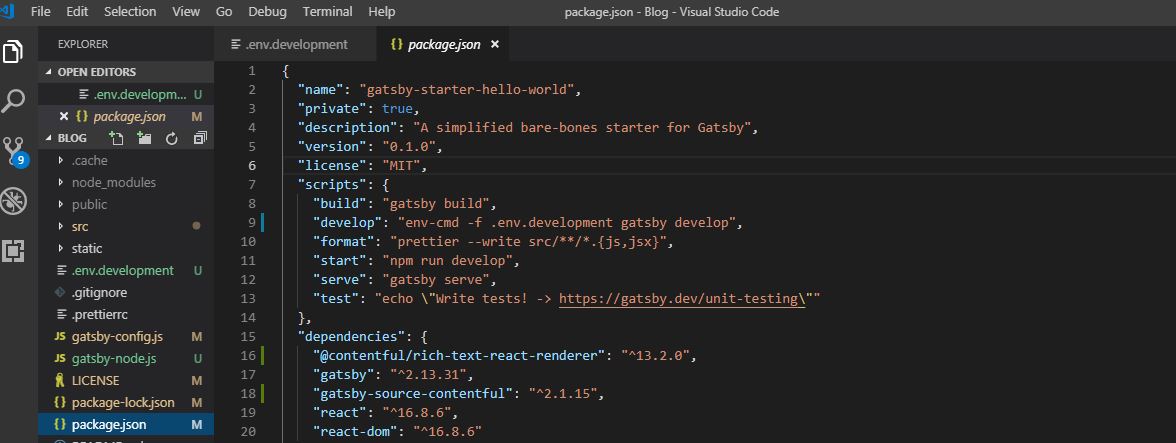This screenshot has height=443, width=1176.
Task: Select the package.json editor tab
Action: point(442,44)
